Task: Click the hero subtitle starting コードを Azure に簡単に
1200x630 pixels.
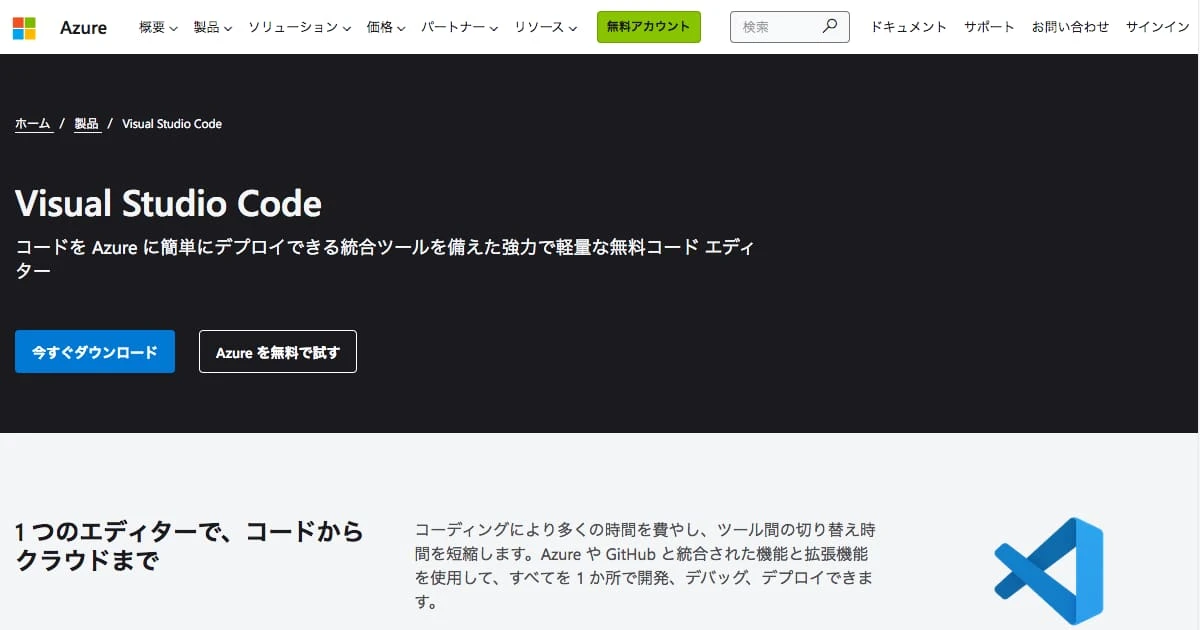Action: coord(384,258)
